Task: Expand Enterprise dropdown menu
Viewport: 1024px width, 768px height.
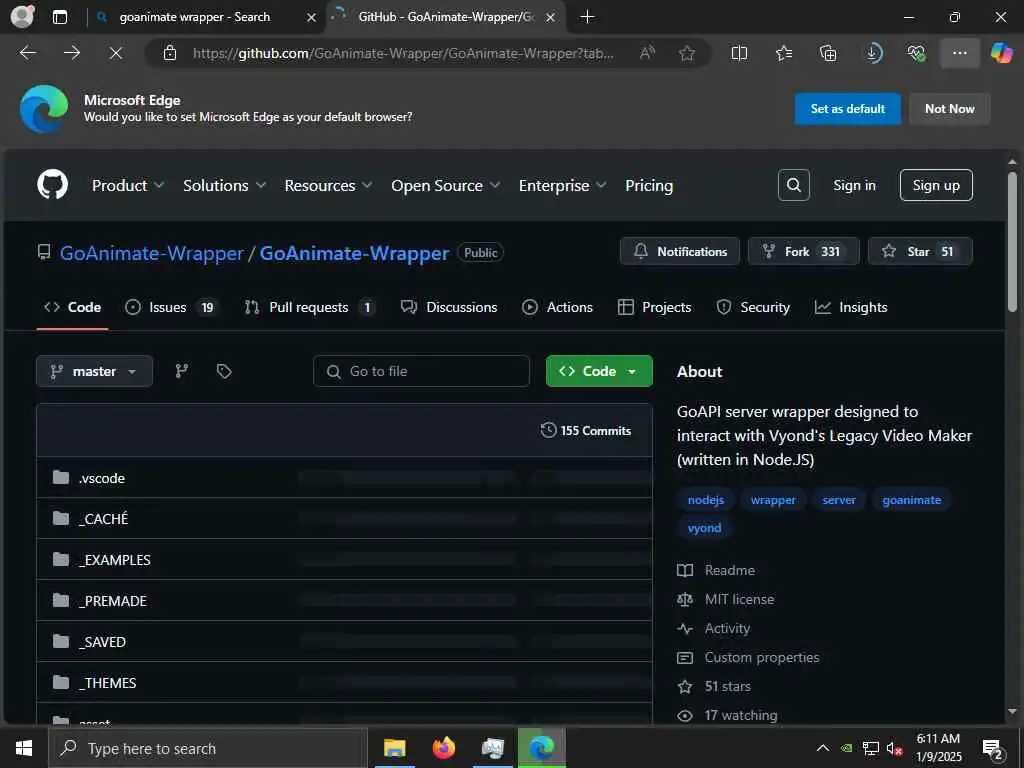Action: [x=562, y=185]
